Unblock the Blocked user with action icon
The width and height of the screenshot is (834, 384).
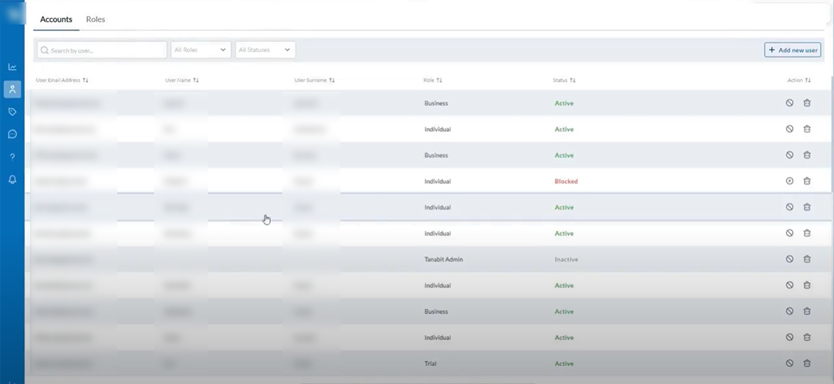tap(789, 181)
